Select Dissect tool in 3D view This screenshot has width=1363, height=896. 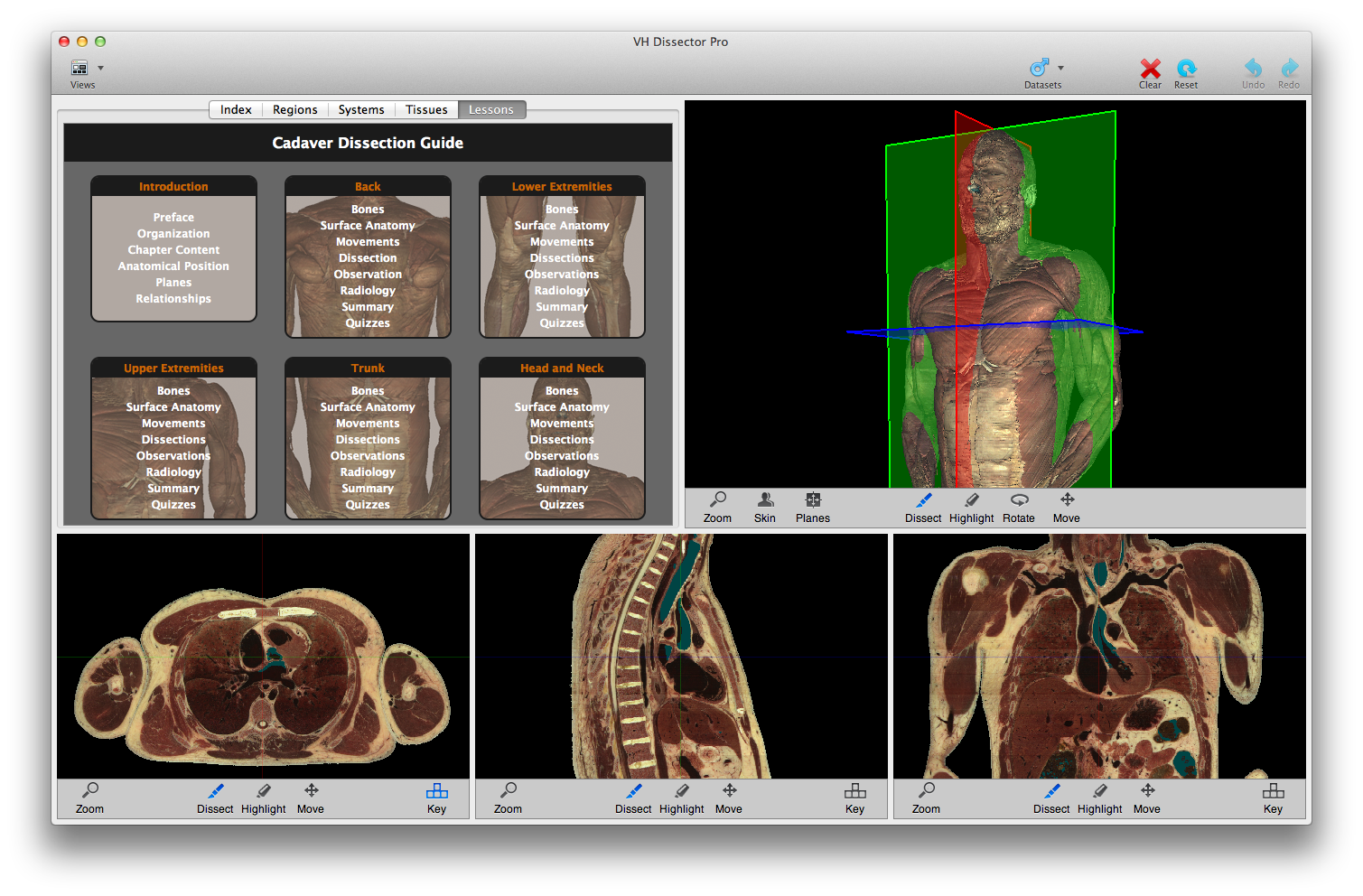click(x=923, y=507)
